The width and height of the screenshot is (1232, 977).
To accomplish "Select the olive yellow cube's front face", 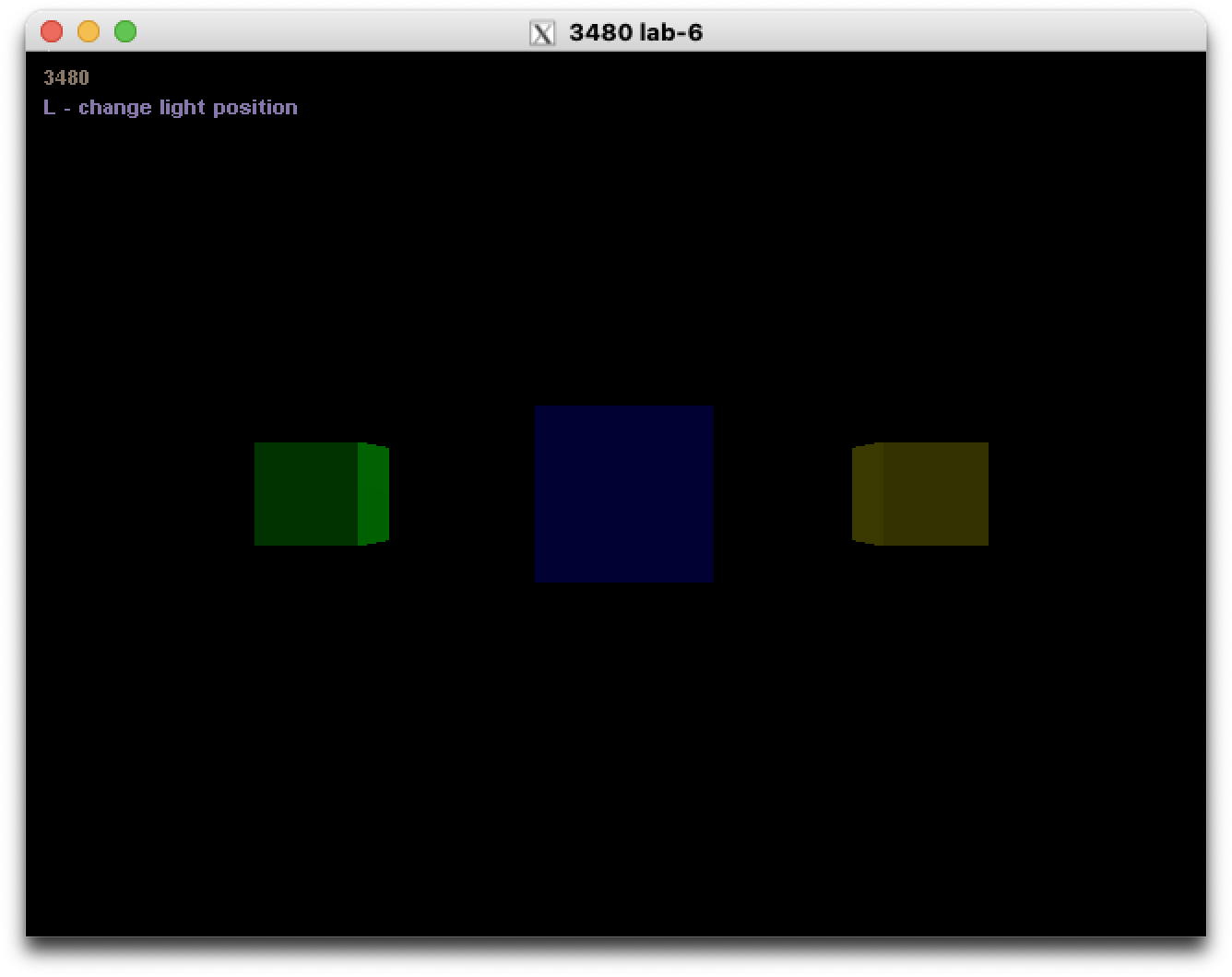I will pos(935,493).
